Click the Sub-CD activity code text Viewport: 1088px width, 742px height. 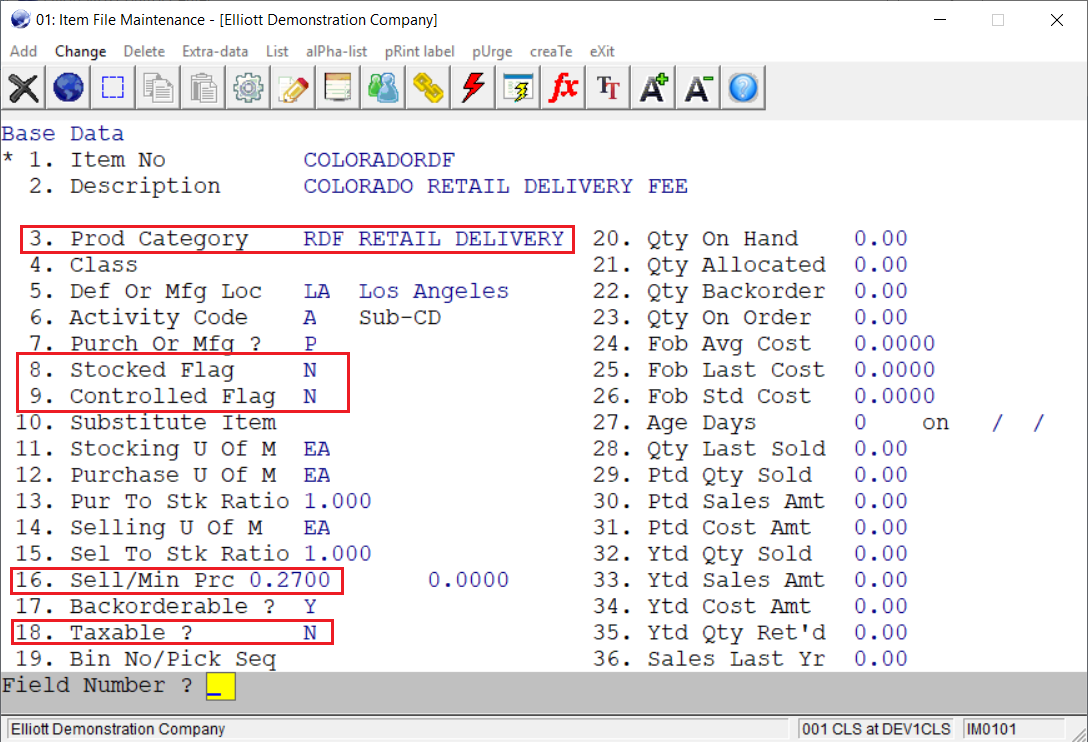click(x=400, y=318)
